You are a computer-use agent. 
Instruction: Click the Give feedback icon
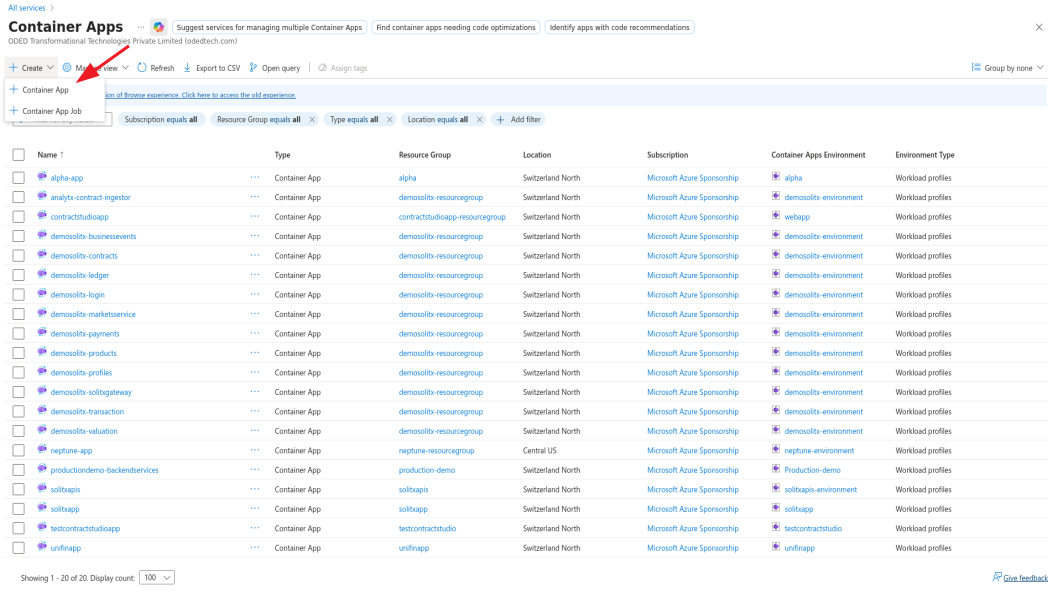point(997,577)
